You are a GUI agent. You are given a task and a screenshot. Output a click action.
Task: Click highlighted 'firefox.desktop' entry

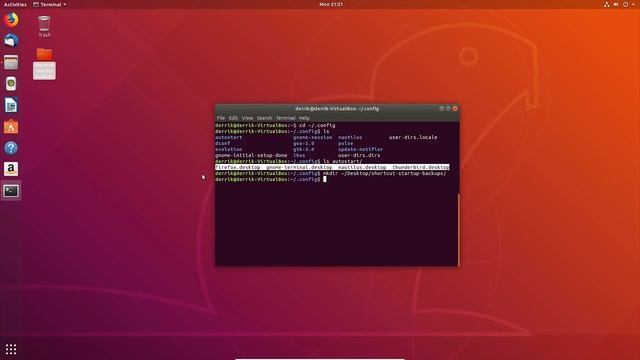point(238,167)
